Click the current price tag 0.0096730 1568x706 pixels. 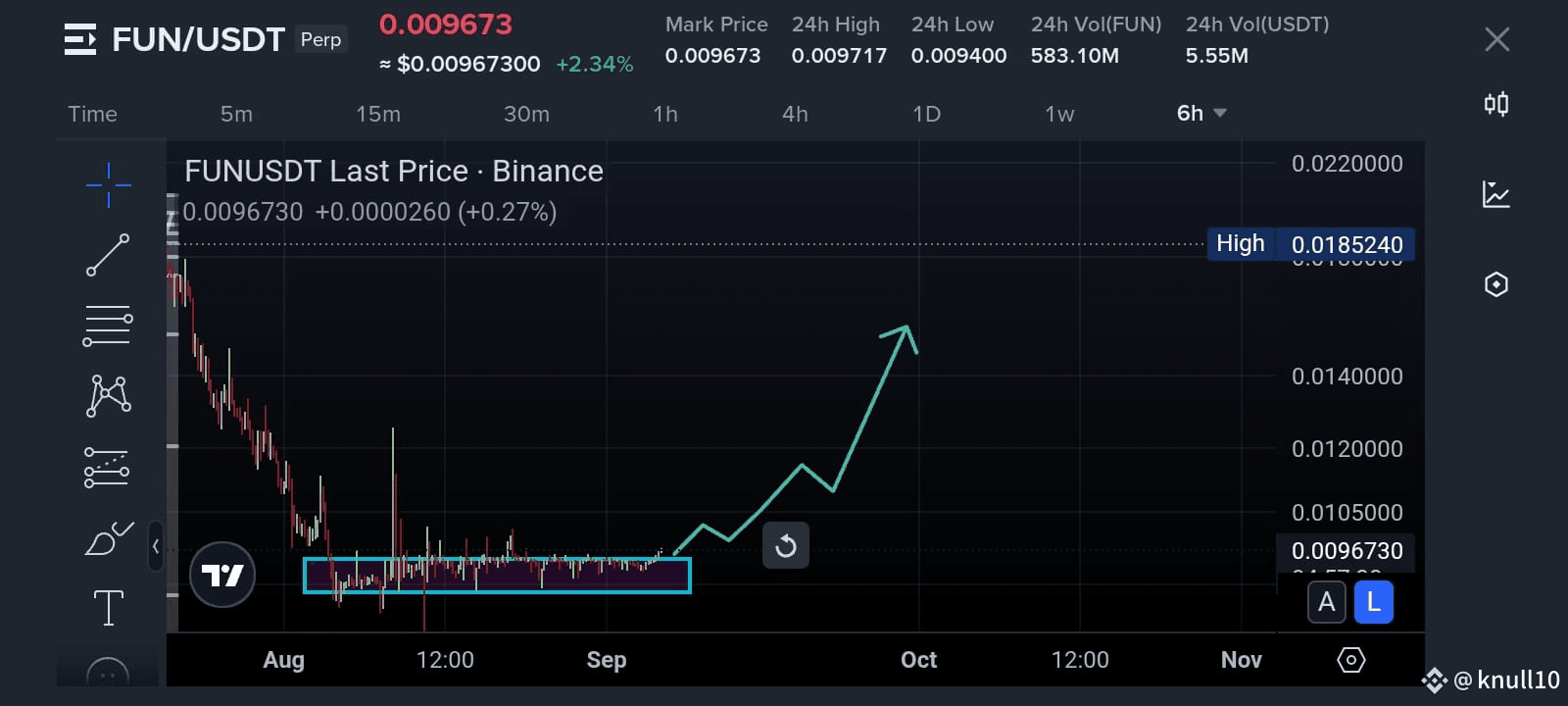[x=1347, y=551]
